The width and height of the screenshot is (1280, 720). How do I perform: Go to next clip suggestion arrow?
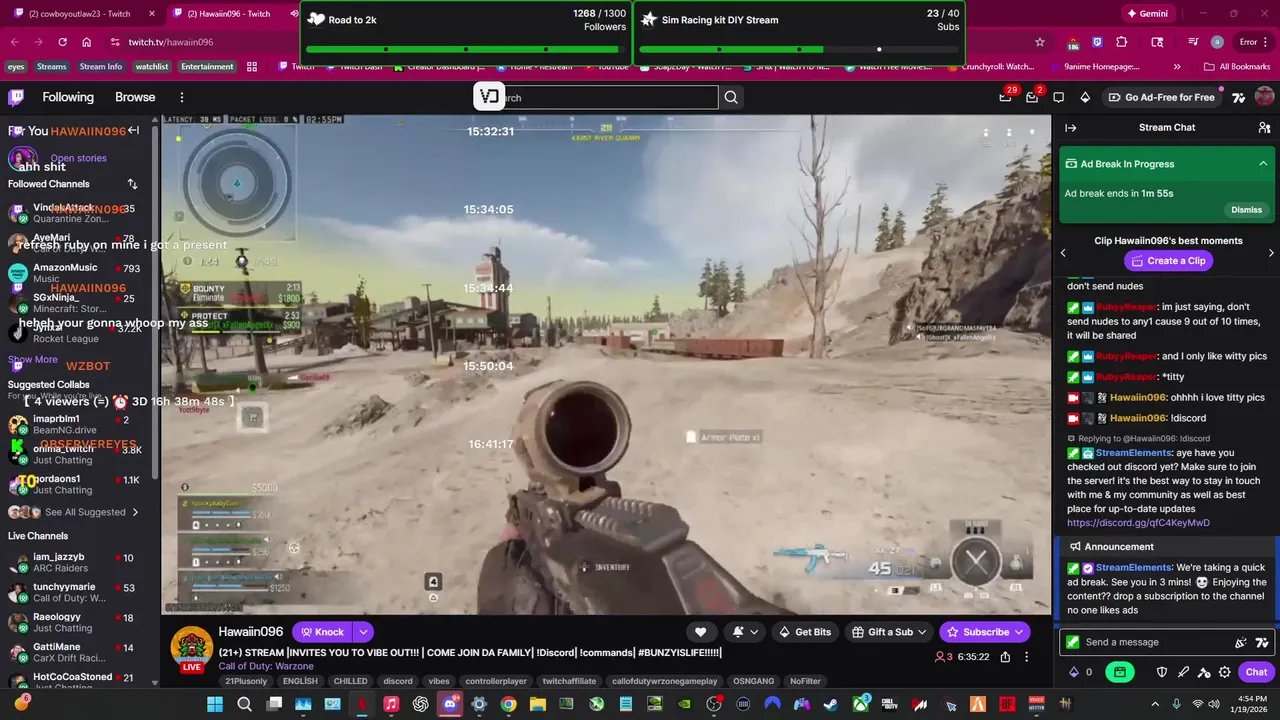pyautogui.click(x=1271, y=253)
